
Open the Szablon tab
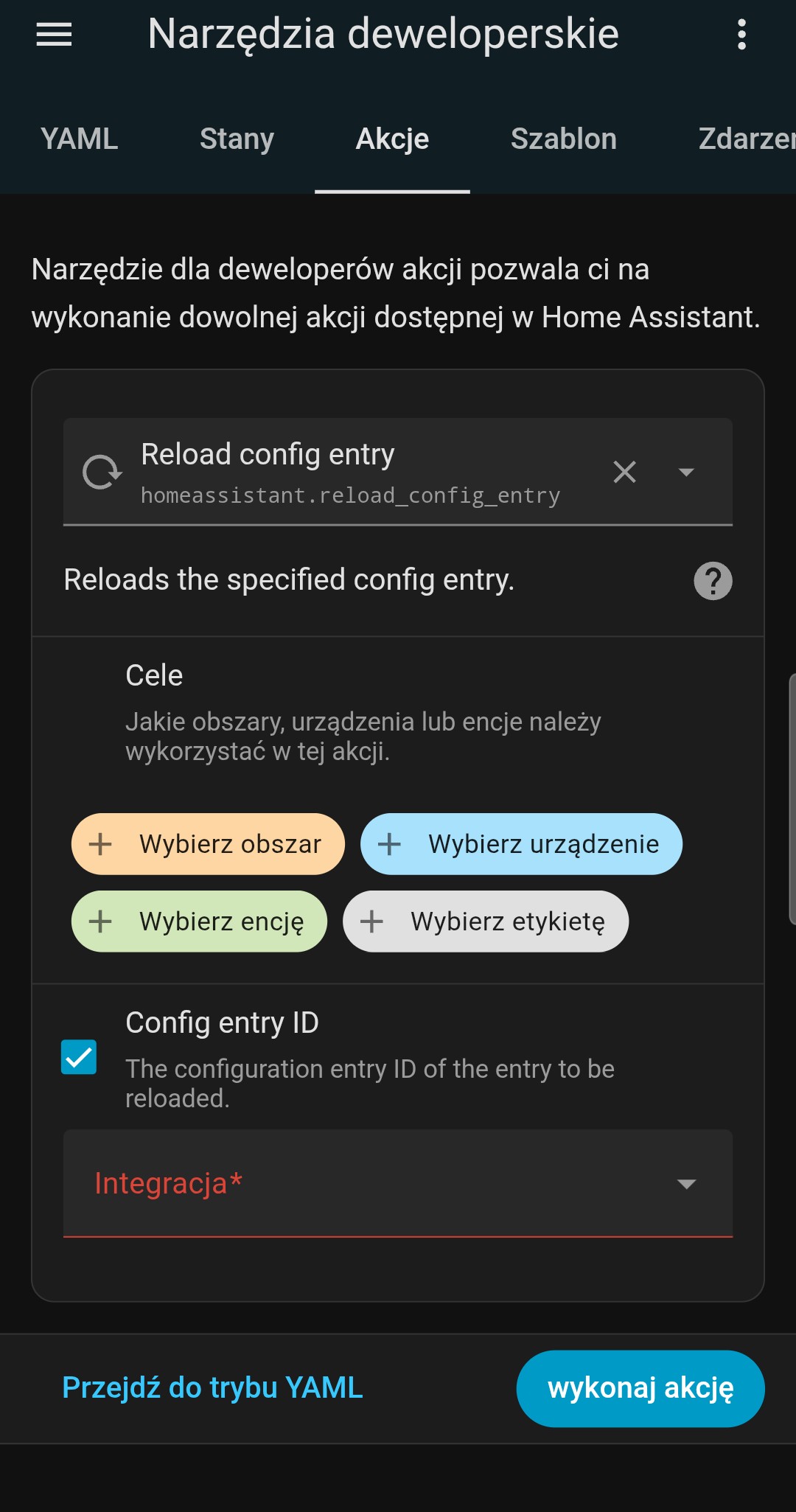(563, 139)
